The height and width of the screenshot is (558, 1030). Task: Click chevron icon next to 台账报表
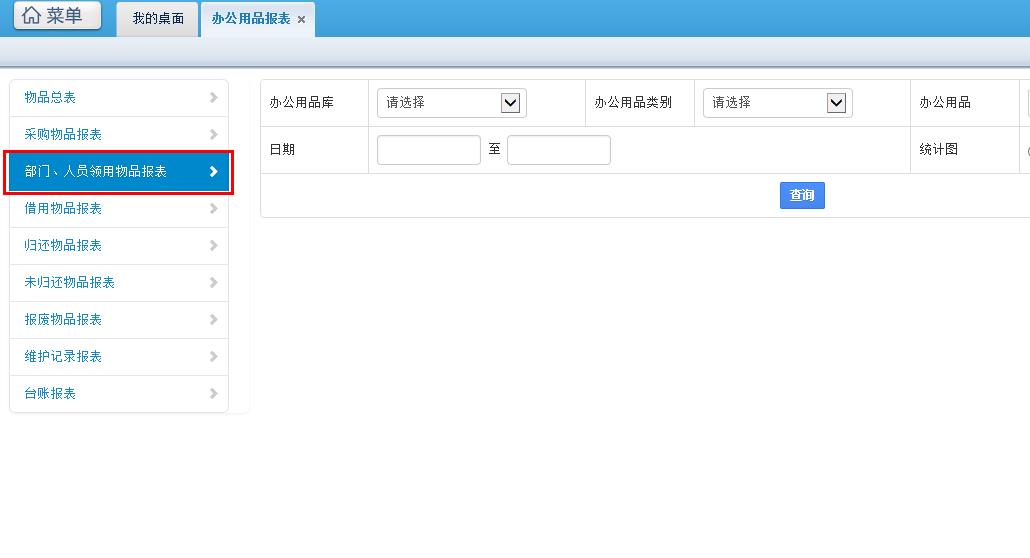pyautogui.click(x=213, y=394)
